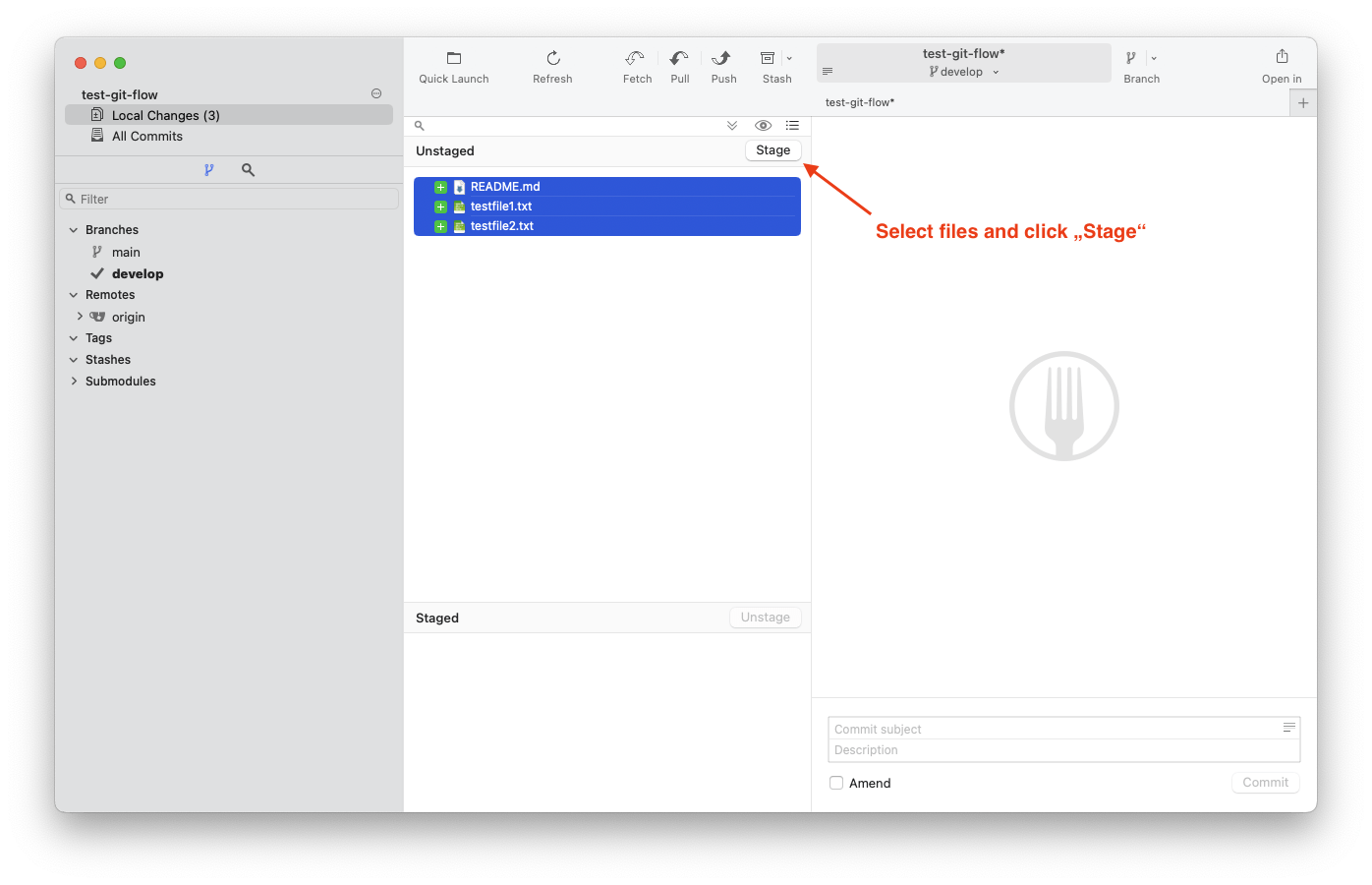Image resolution: width=1372 pixels, height=885 pixels.
Task: Click the Stage button
Action: pyautogui.click(x=772, y=150)
